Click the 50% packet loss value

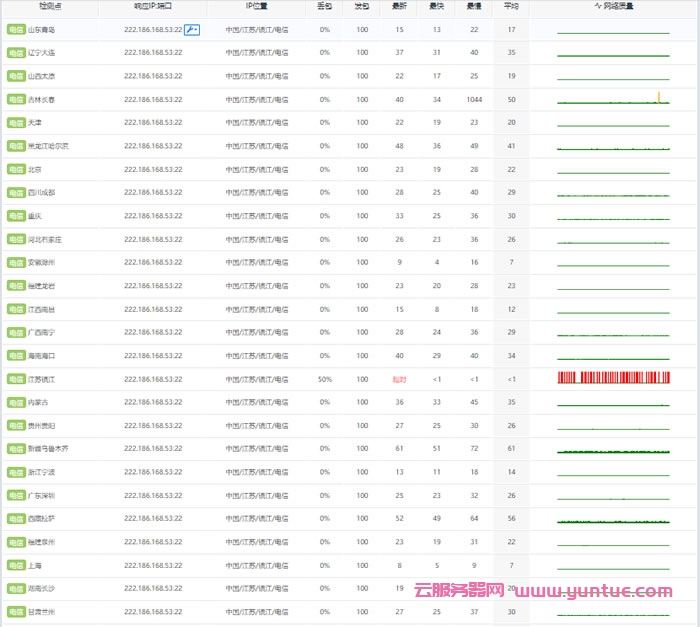click(324, 379)
